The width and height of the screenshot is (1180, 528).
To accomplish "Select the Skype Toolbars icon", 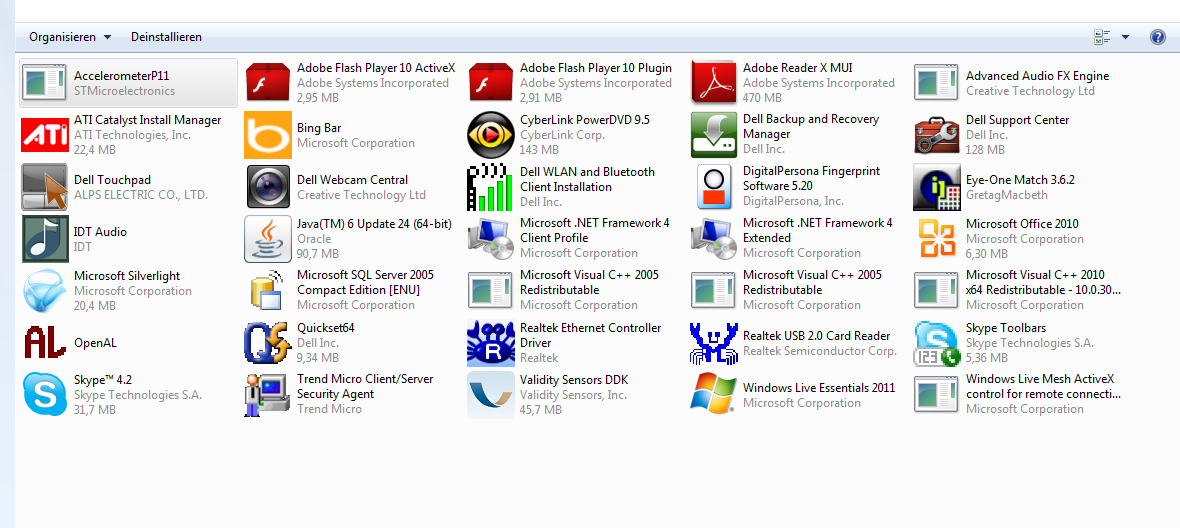I will click(937, 343).
